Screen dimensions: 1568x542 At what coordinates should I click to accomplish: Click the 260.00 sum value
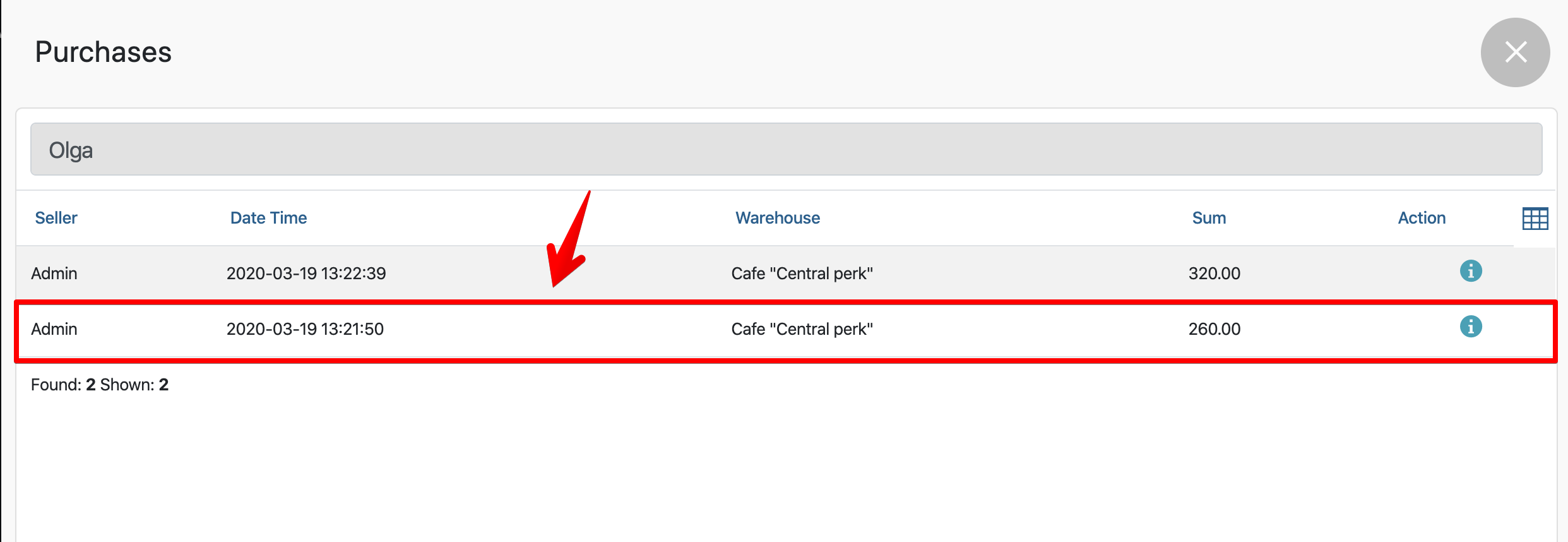pos(1215,329)
